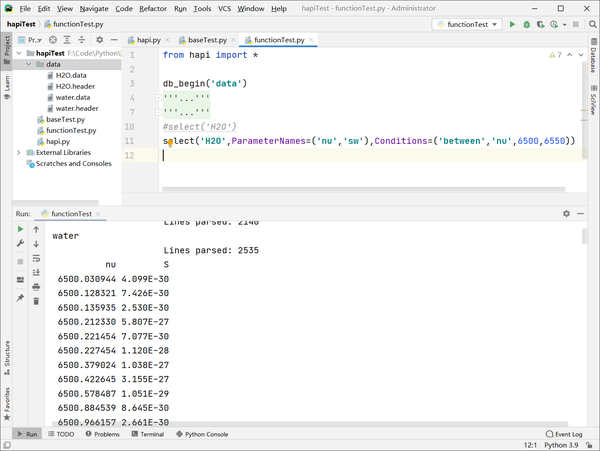Toggle scroll to end of console output
The width and height of the screenshot is (600, 451).
(36, 271)
